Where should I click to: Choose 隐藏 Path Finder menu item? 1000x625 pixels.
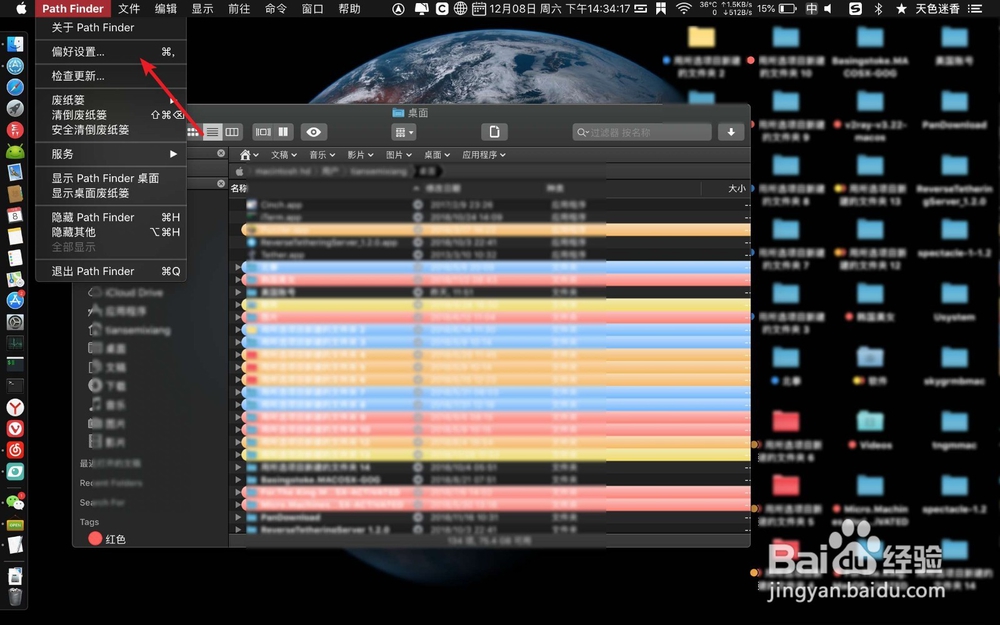111,217
